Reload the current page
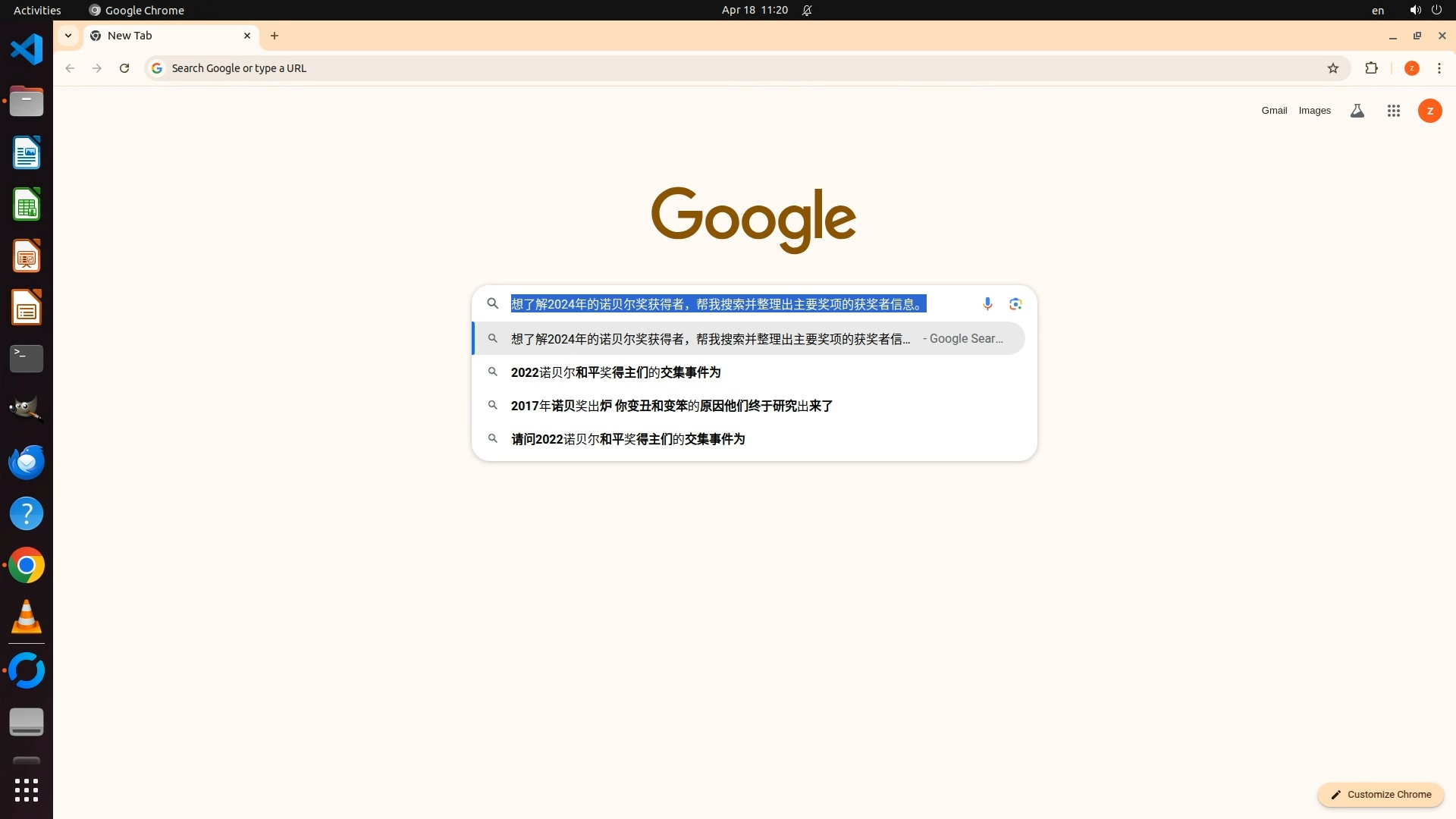1456x819 pixels. pyautogui.click(x=124, y=68)
